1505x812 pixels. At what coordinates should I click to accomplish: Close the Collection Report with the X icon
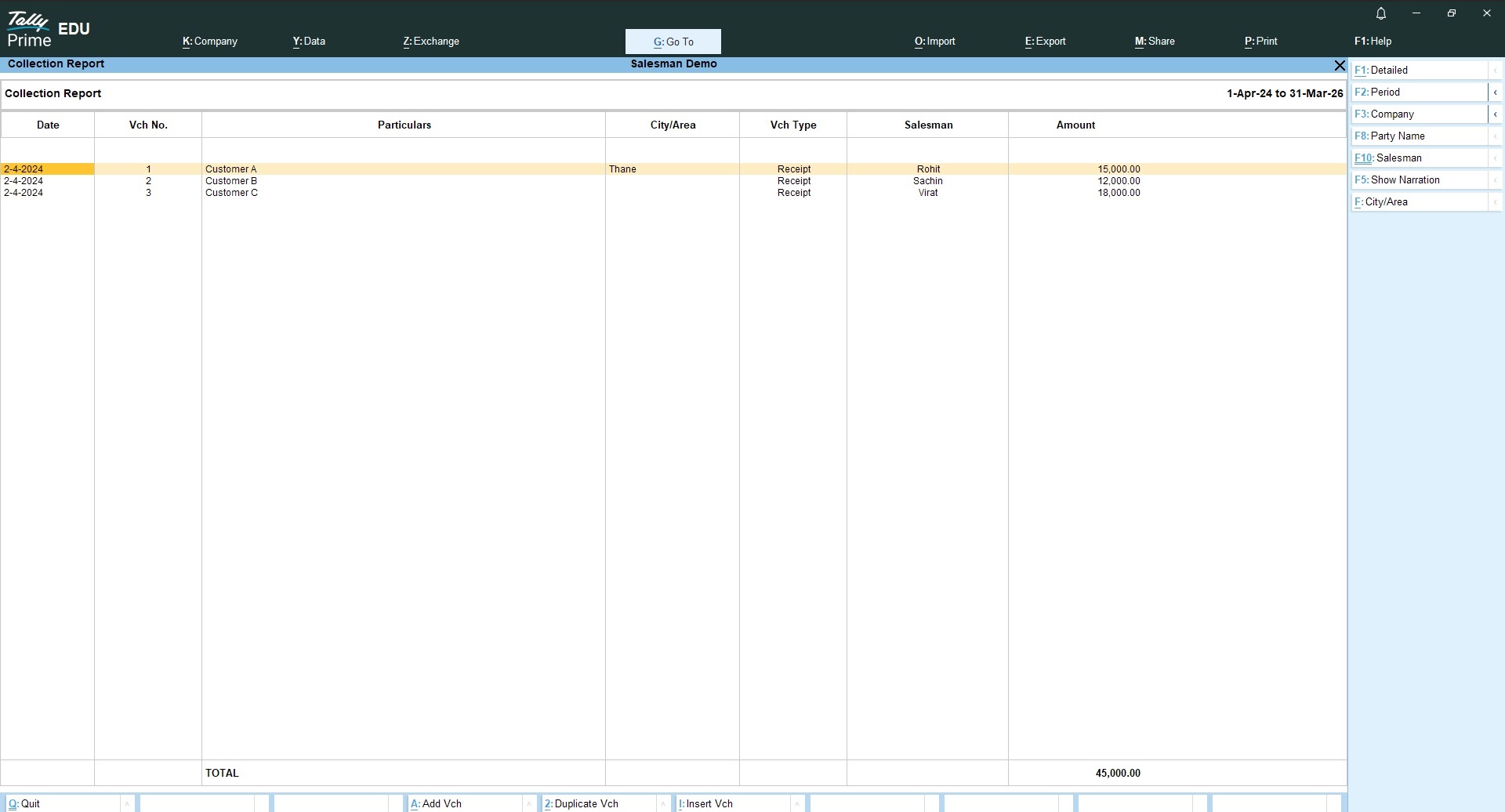coord(1340,65)
